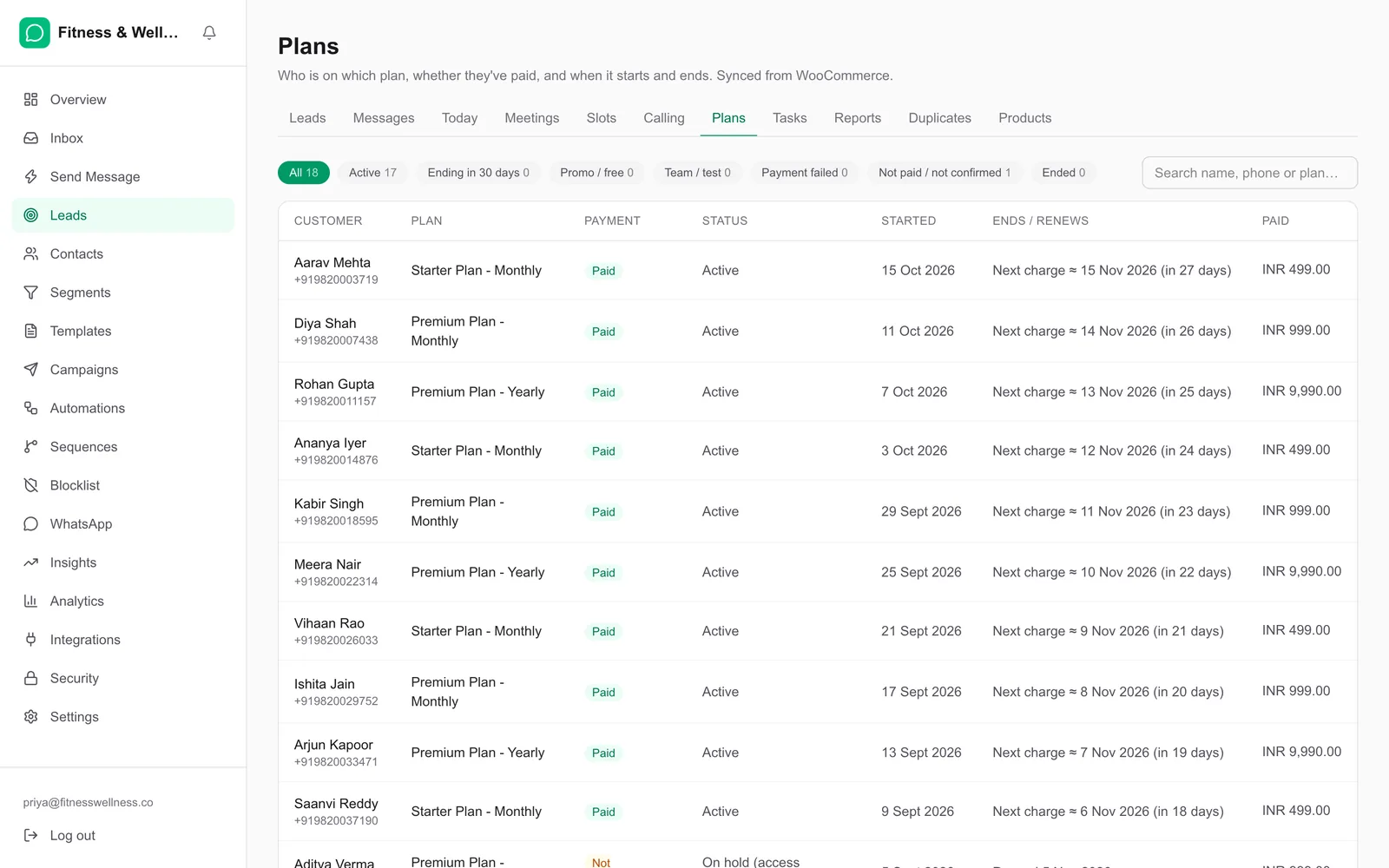Click the Inbox tray icon
This screenshot has width=1389, height=868.
(31, 138)
